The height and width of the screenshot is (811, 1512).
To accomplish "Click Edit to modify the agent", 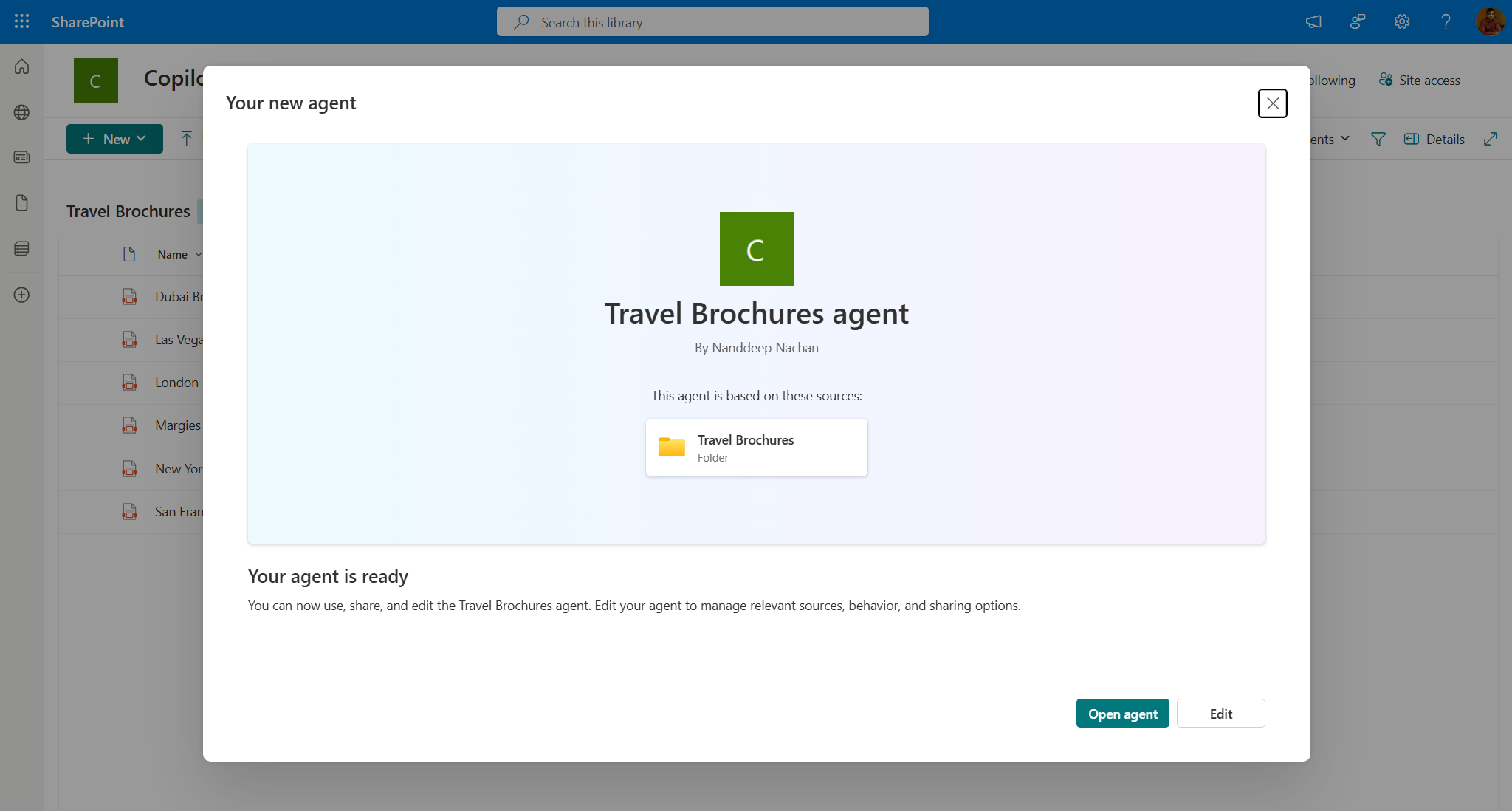I will (x=1220, y=713).
